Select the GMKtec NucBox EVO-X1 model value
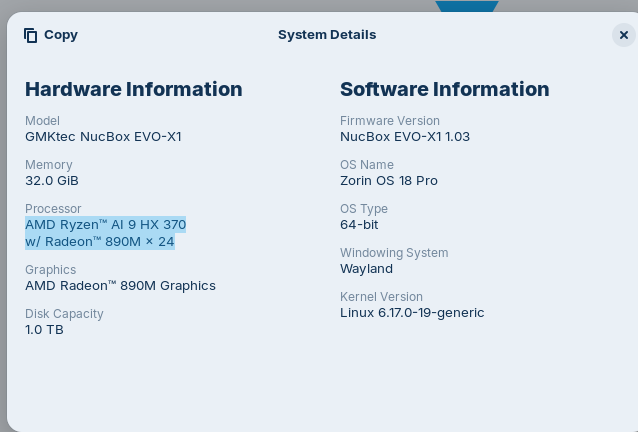 (x=103, y=137)
